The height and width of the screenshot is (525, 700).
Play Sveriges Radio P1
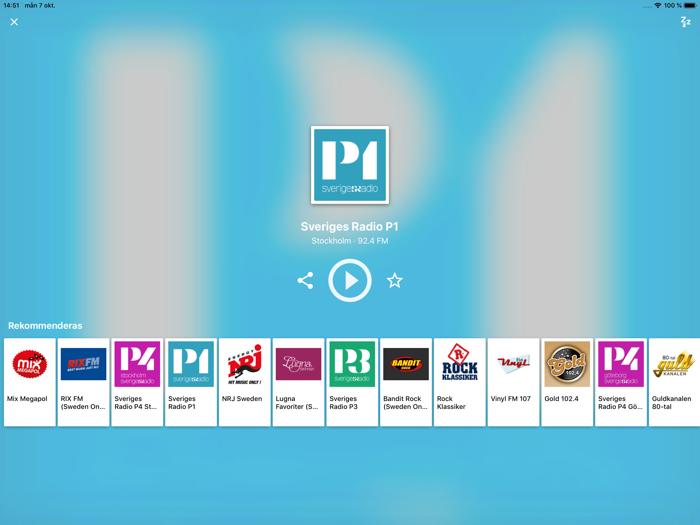coord(350,280)
